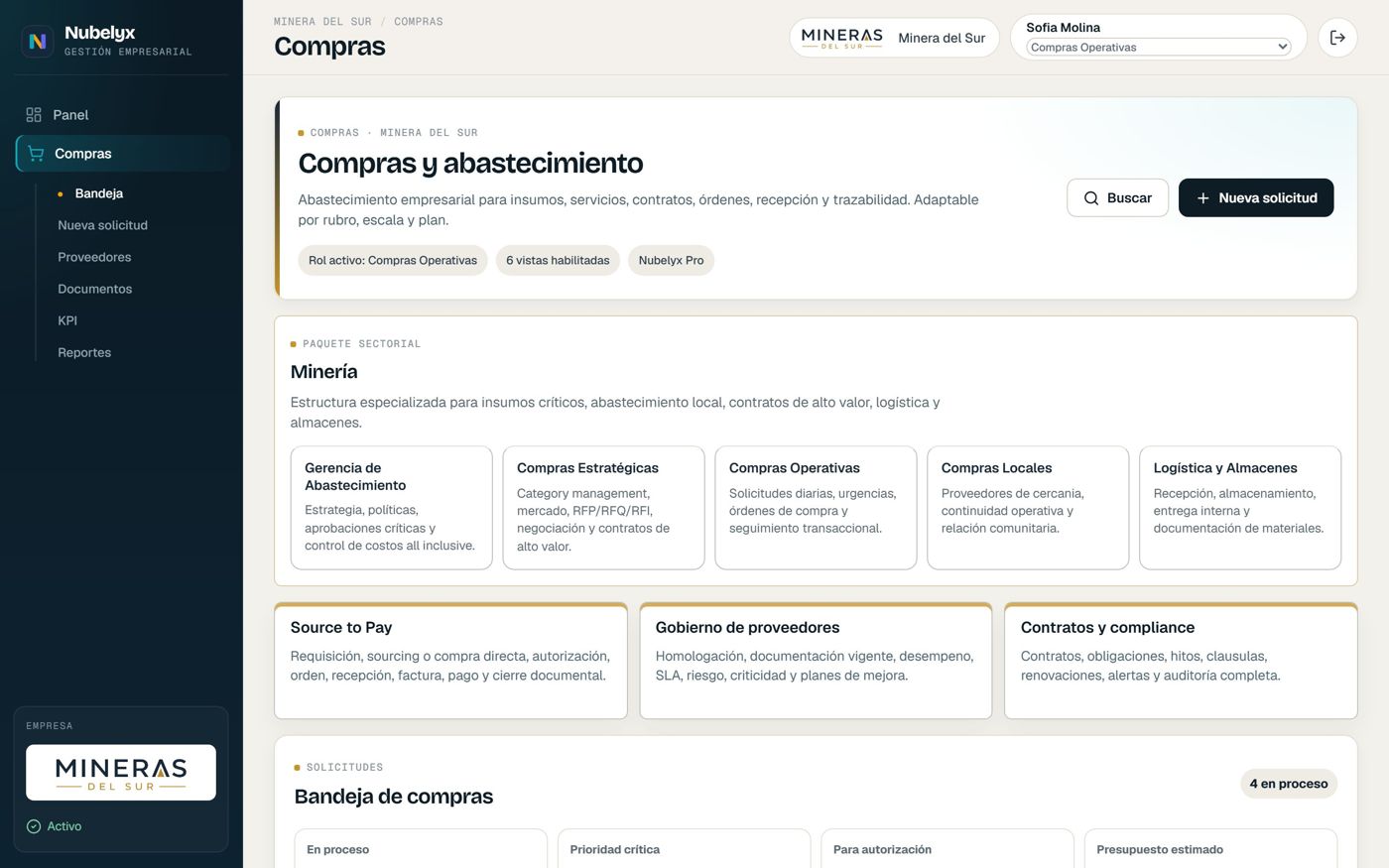Viewport: 1389px width, 868px height.
Task: Select the Logística y Almacenes card
Action: [x=1240, y=508]
